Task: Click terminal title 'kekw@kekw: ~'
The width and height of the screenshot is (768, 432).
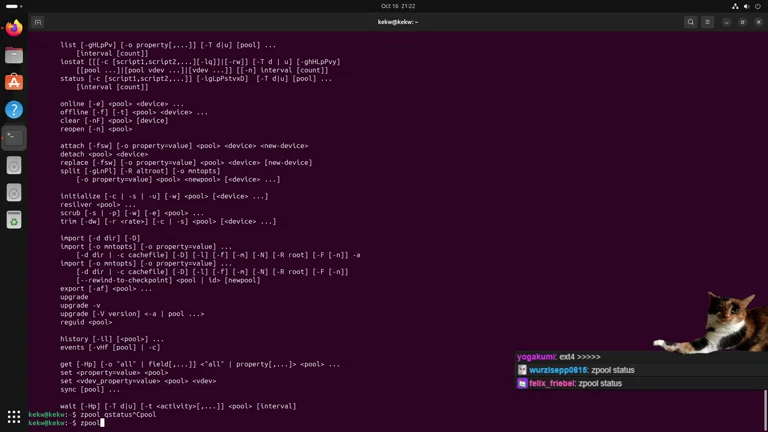Action: click(x=398, y=22)
